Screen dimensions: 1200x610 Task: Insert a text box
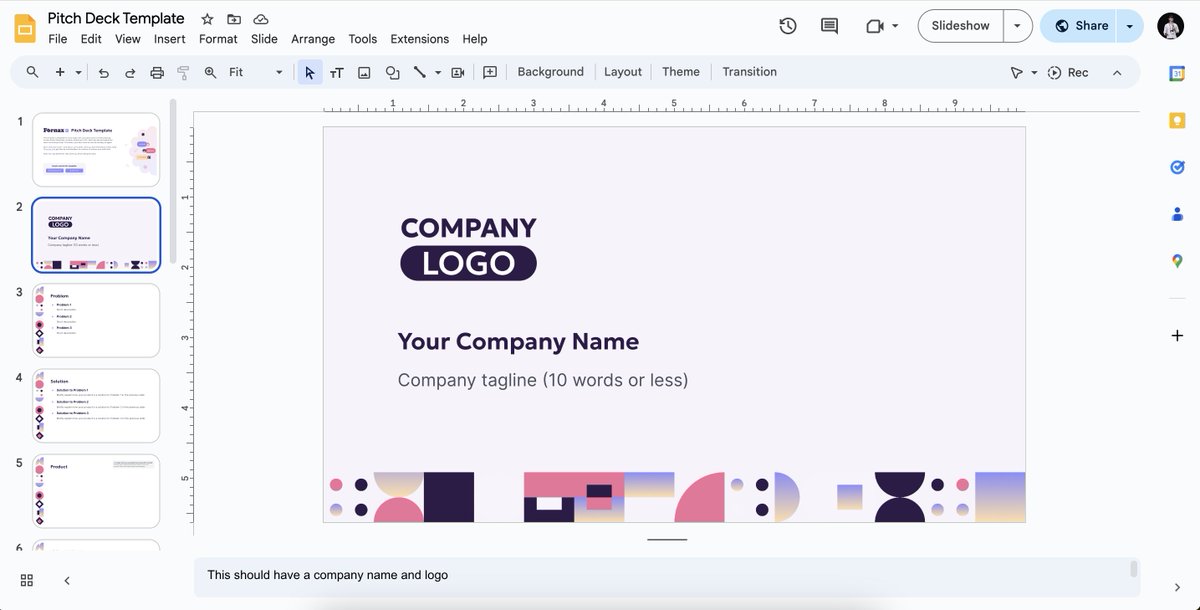tap(337, 71)
